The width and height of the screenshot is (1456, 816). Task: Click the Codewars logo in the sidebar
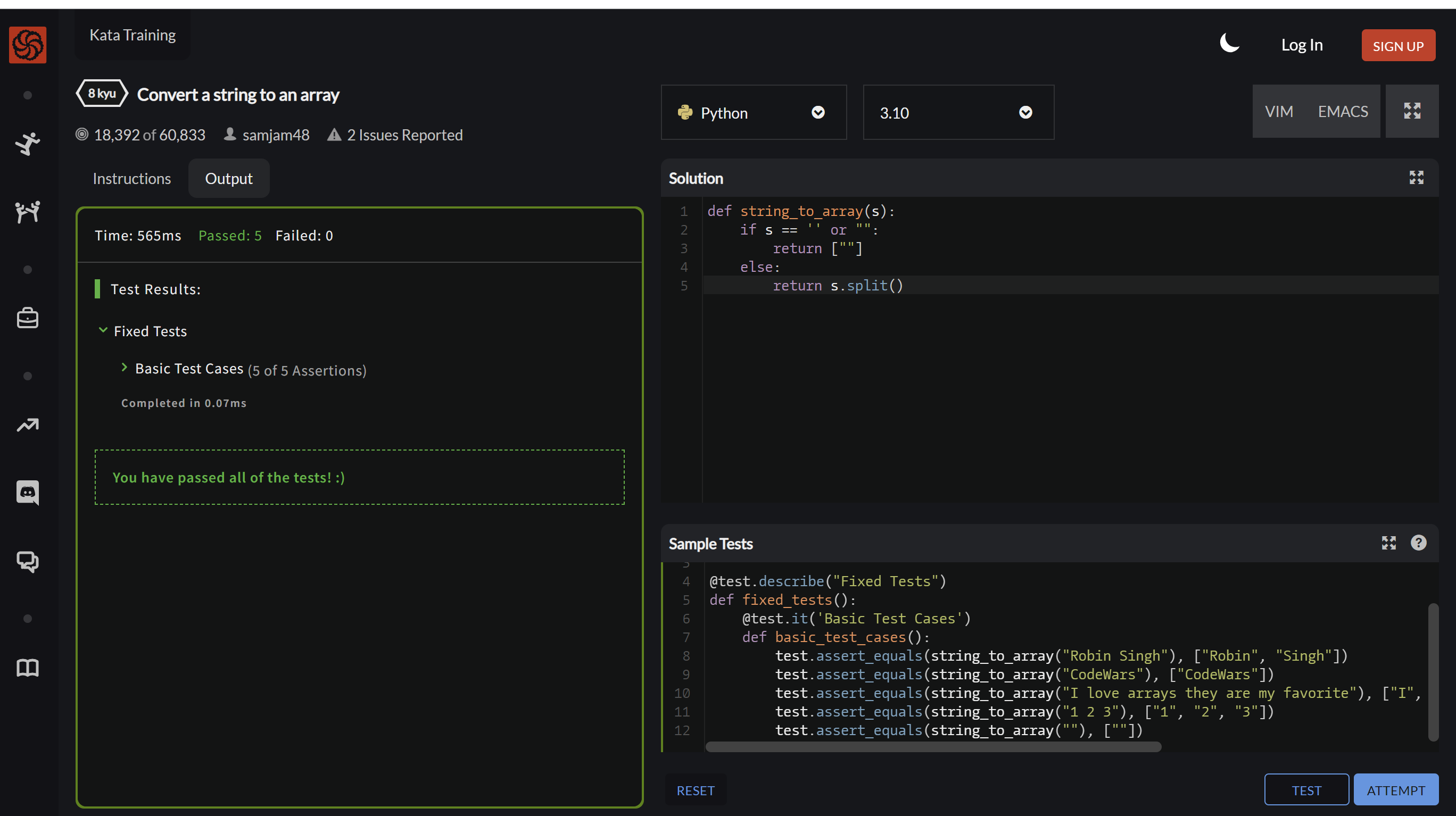click(27, 45)
